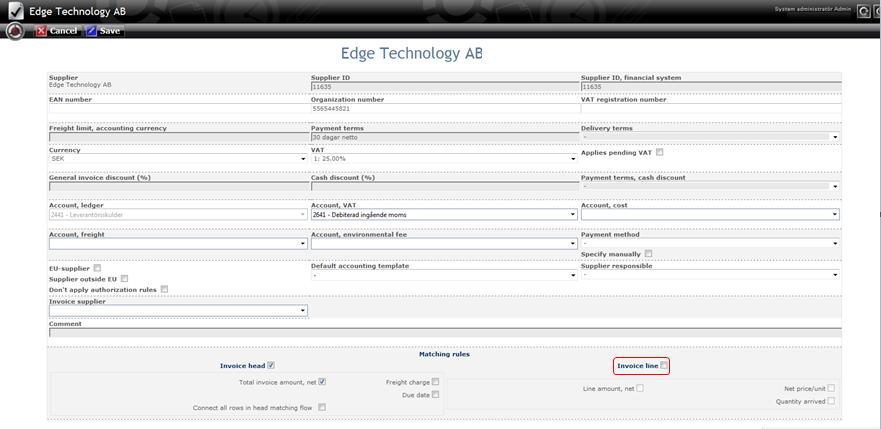The height and width of the screenshot is (429, 881).
Task: Tick the Freight charge checkbox
Action: [435, 382]
